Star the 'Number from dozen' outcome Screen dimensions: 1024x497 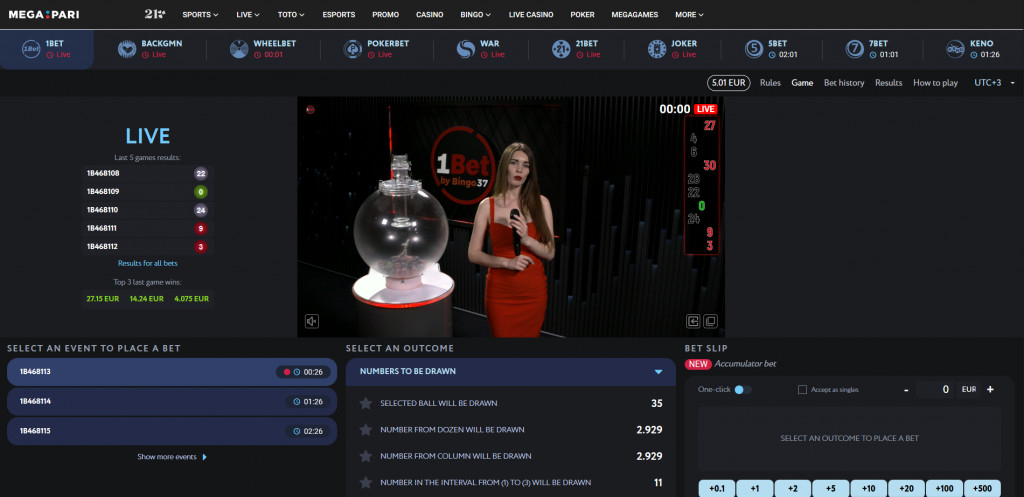click(x=365, y=430)
